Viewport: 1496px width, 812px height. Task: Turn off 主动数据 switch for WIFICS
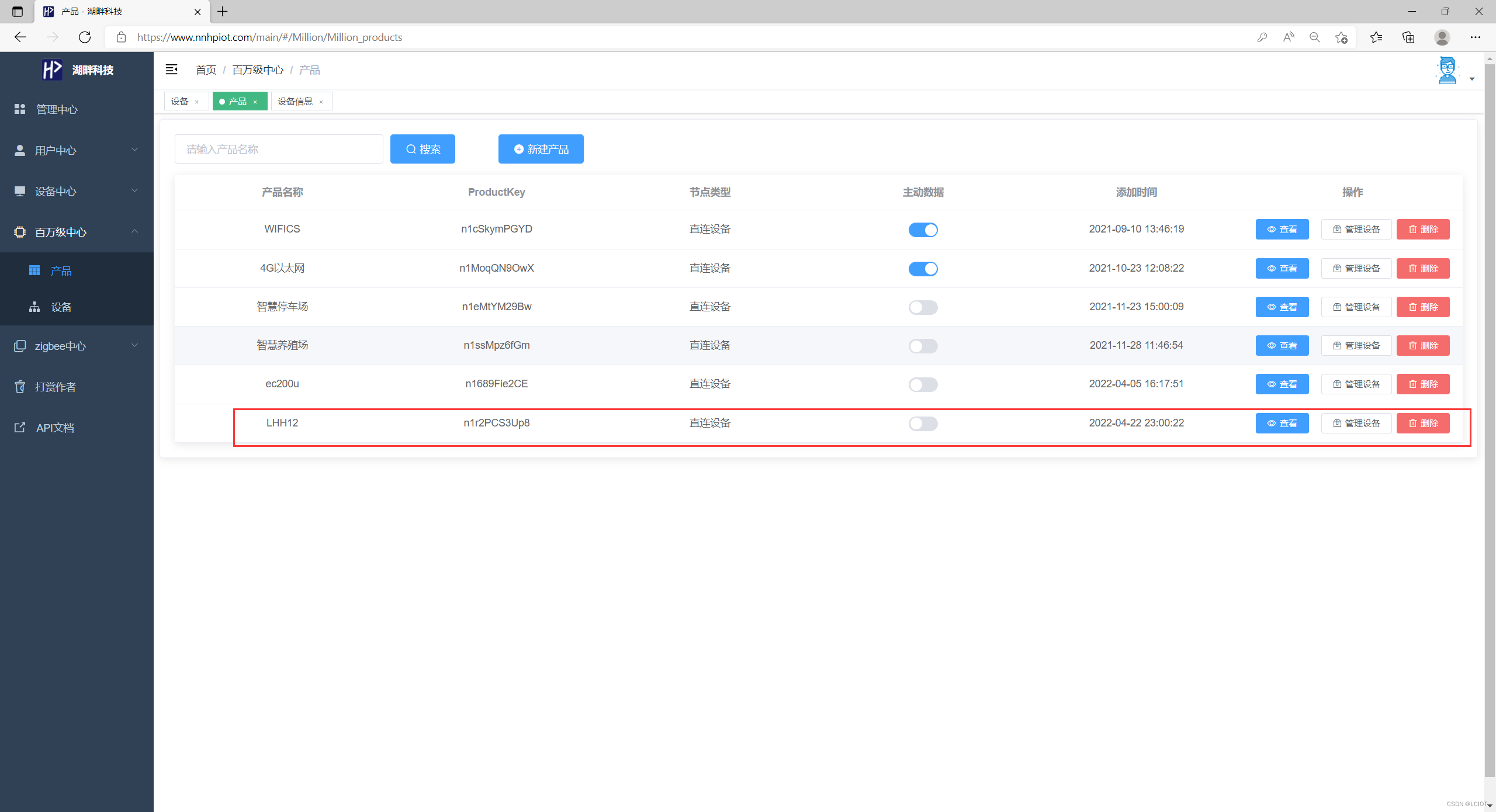pyautogui.click(x=923, y=230)
